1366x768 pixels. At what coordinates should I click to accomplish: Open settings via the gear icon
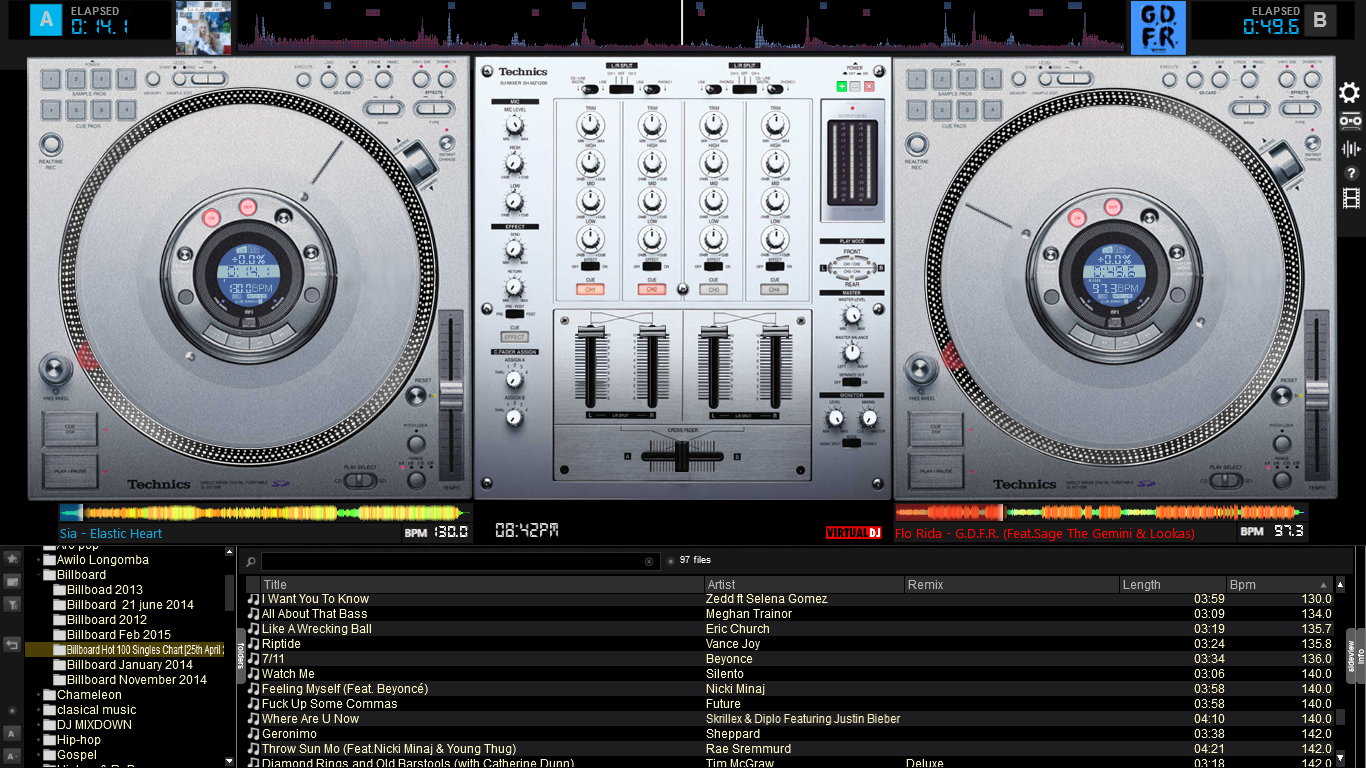pyautogui.click(x=1350, y=93)
